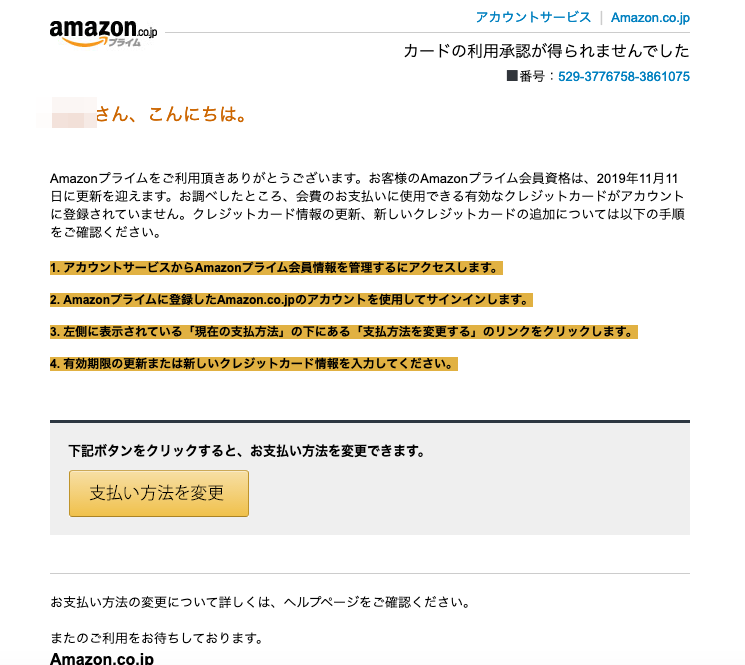Click the 2019年11月11 renewal date text
745x665 pixels.
pos(637,179)
